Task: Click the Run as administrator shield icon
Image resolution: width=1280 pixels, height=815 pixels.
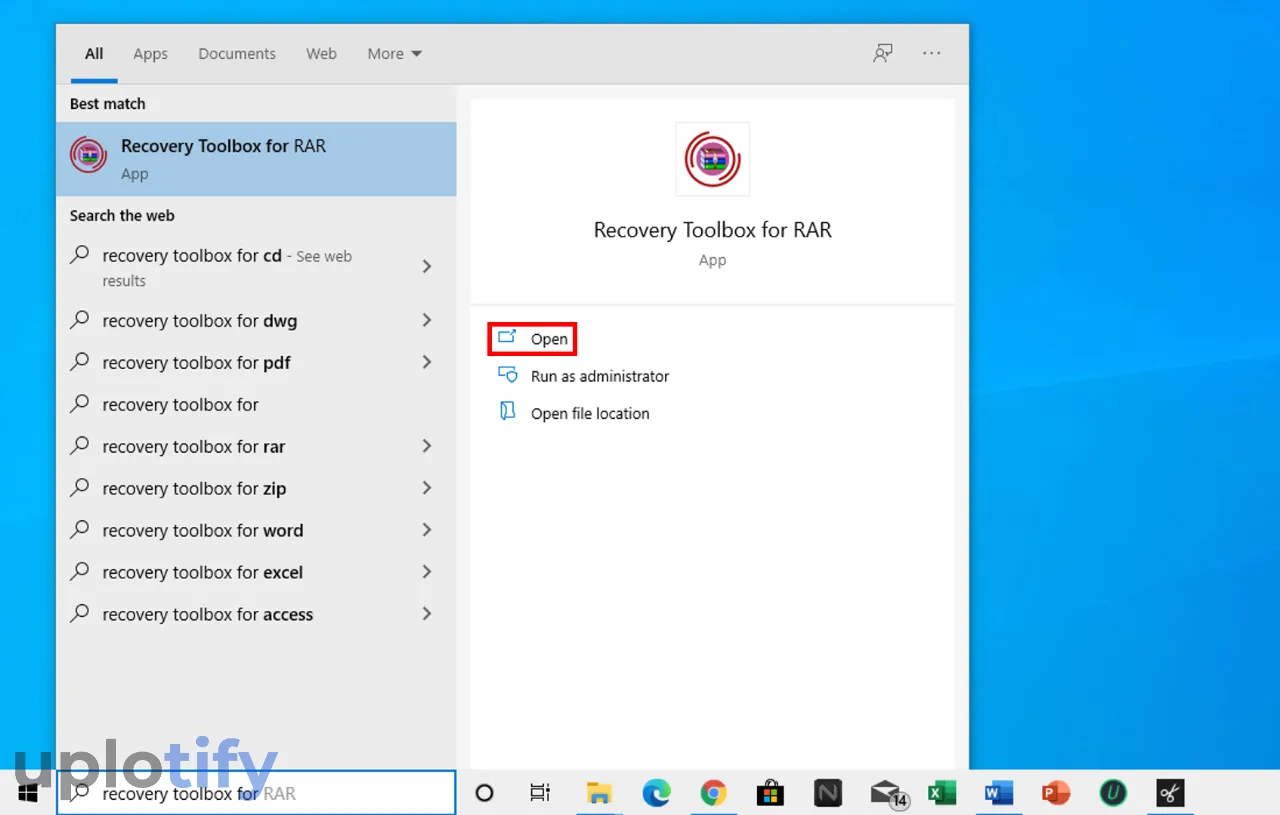Action: pyautogui.click(x=508, y=376)
